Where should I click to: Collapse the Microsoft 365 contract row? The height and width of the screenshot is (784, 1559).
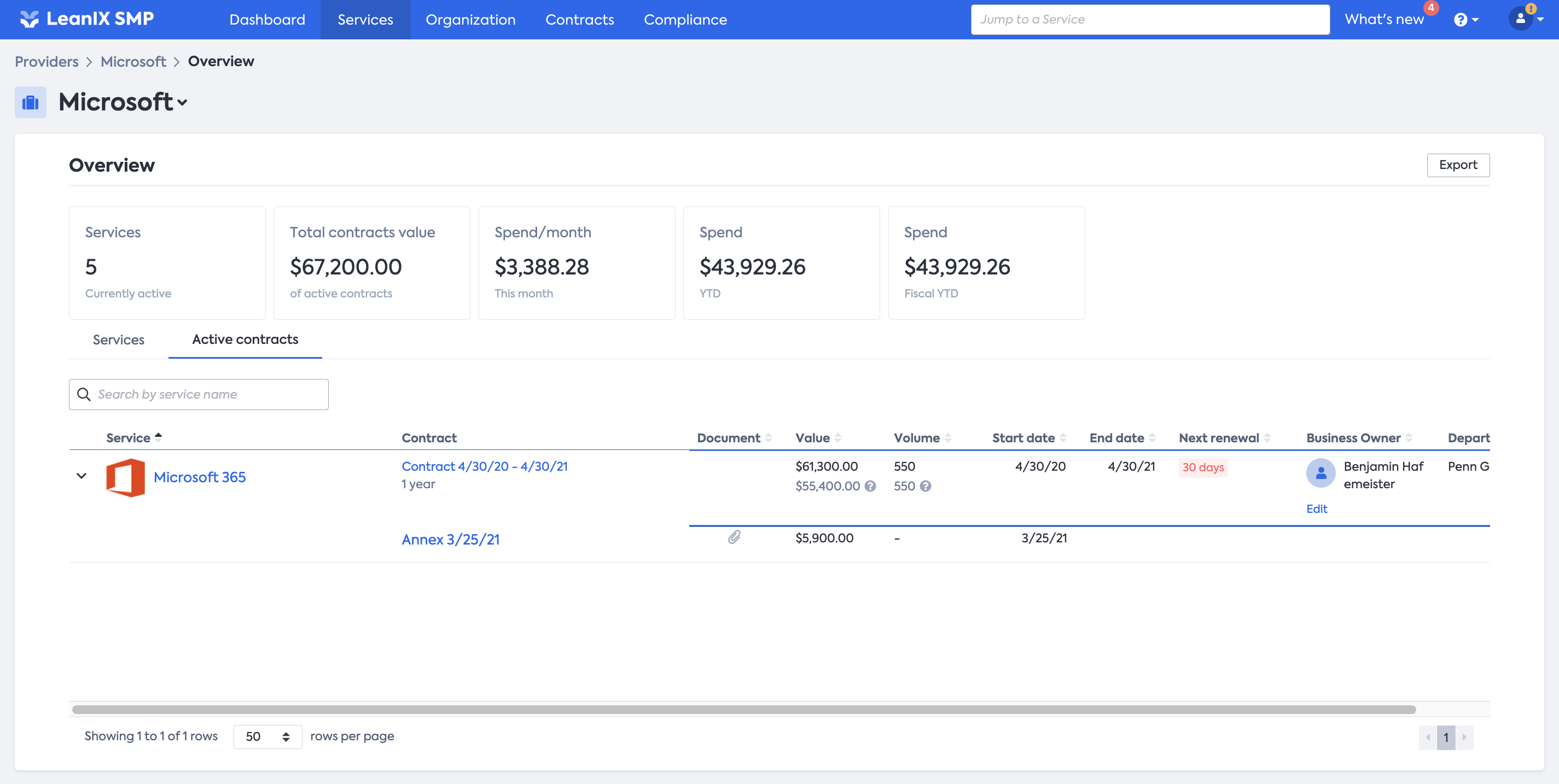pos(82,476)
